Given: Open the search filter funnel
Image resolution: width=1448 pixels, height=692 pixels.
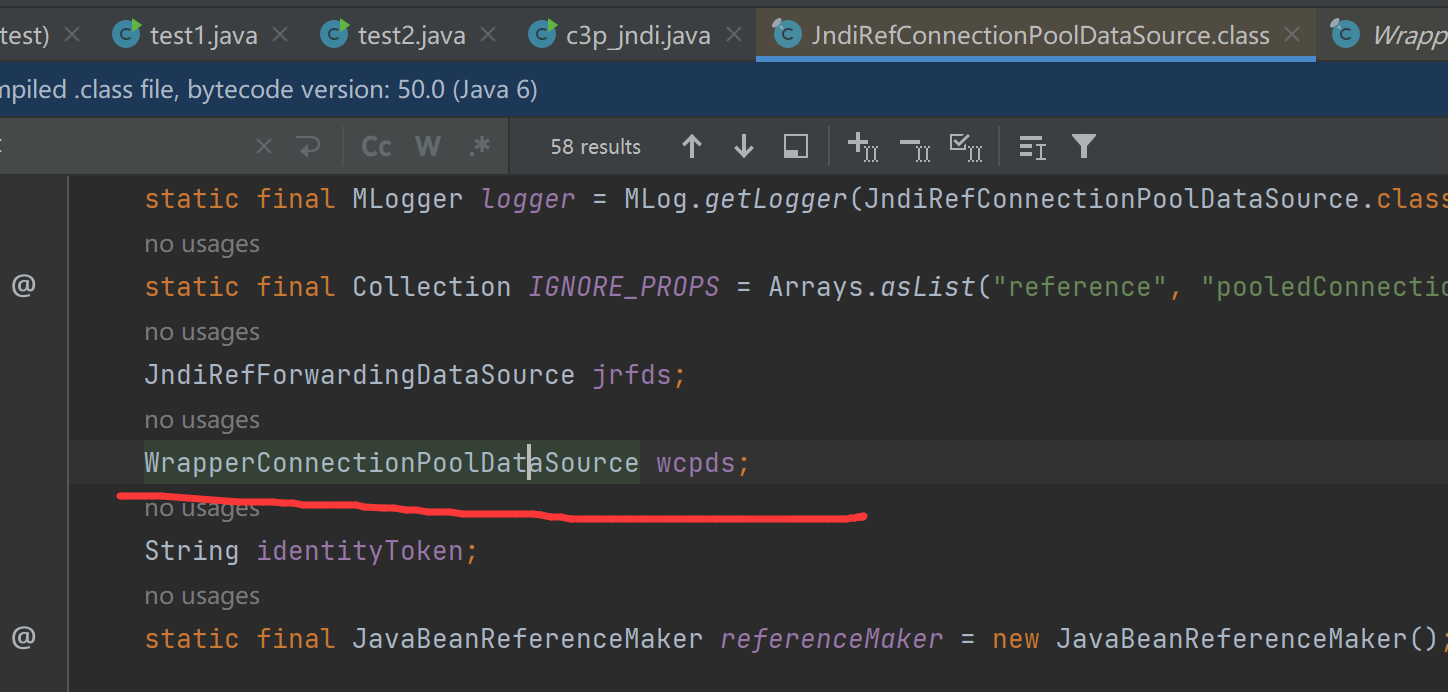Looking at the screenshot, I should coord(1084,147).
